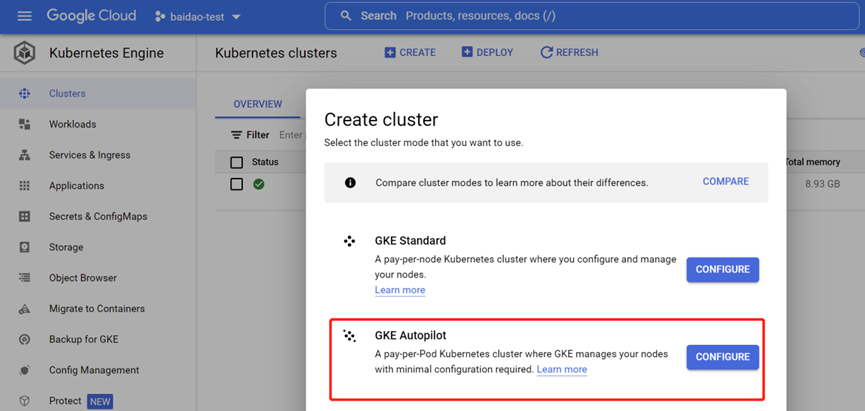
Task: Check the cluster row checkbox
Action: click(237, 184)
